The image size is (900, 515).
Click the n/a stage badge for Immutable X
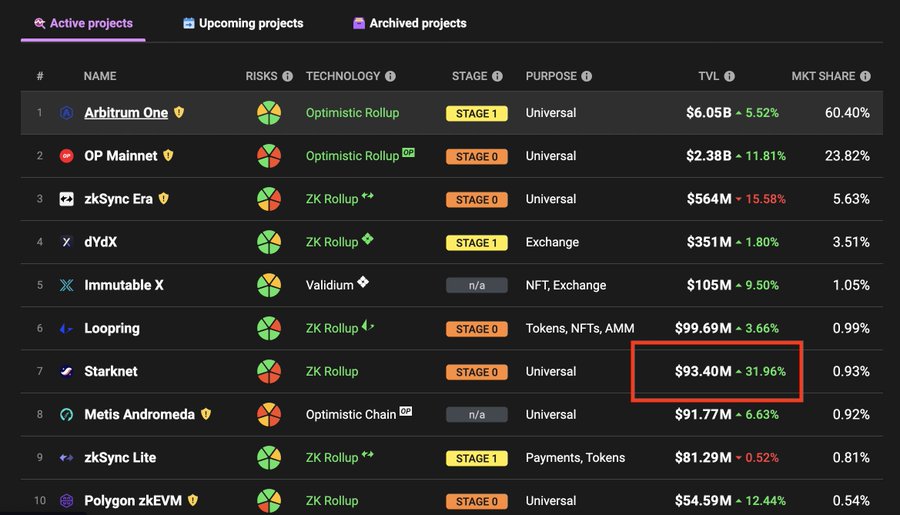click(476, 285)
